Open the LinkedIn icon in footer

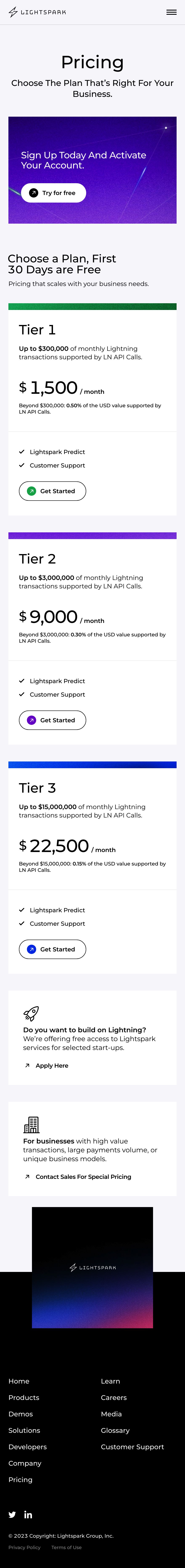point(28,1515)
